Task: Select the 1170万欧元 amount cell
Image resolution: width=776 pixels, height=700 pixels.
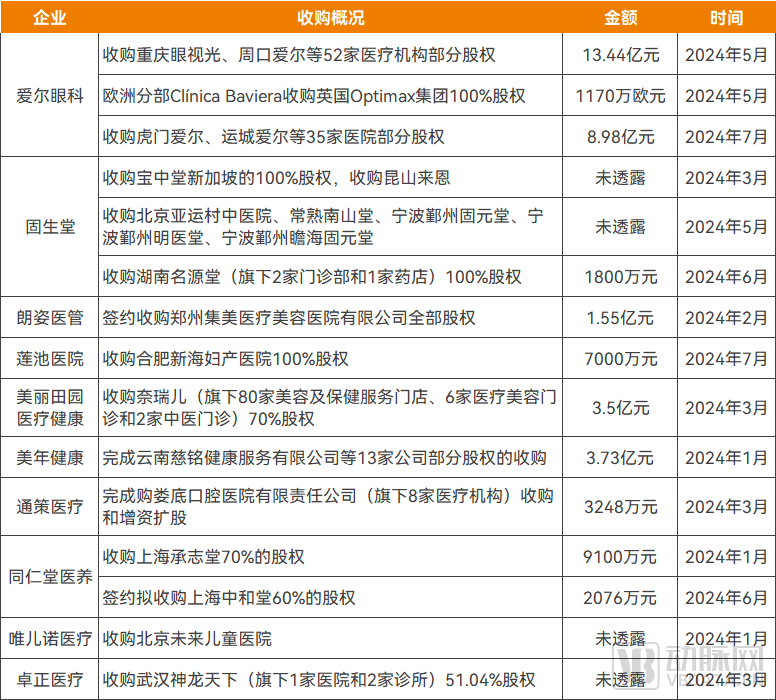Action: click(x=620, y=96)
